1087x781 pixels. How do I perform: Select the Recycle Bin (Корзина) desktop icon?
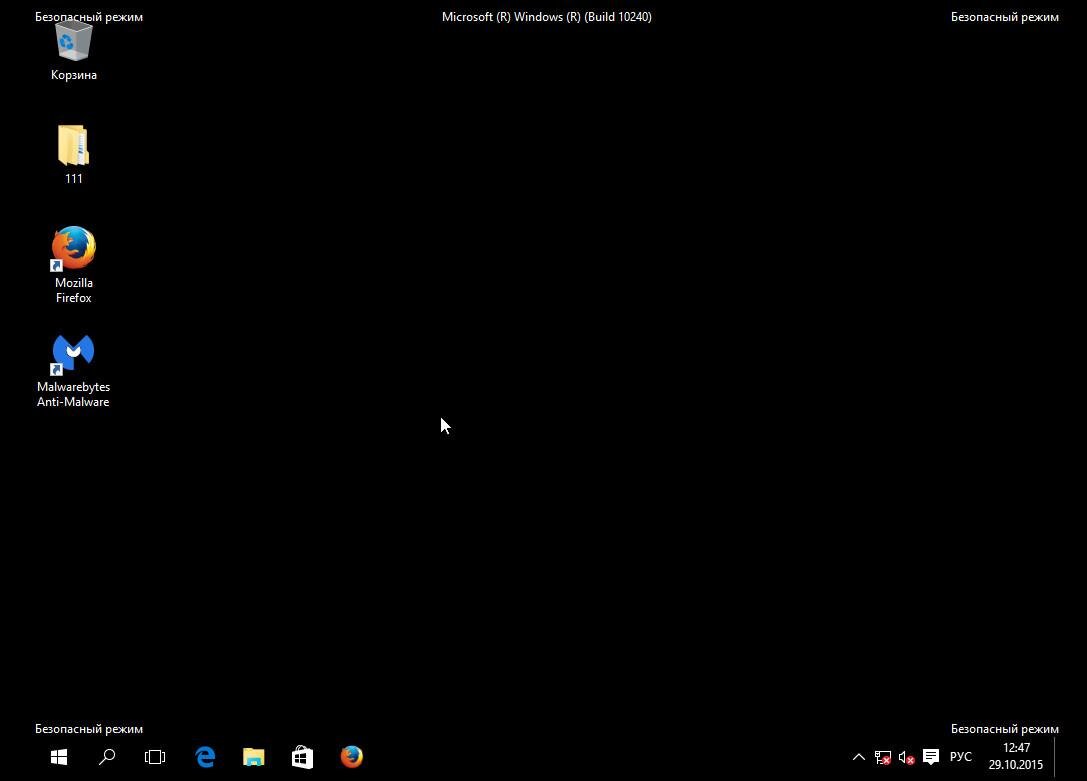click(x=73, y=51)
